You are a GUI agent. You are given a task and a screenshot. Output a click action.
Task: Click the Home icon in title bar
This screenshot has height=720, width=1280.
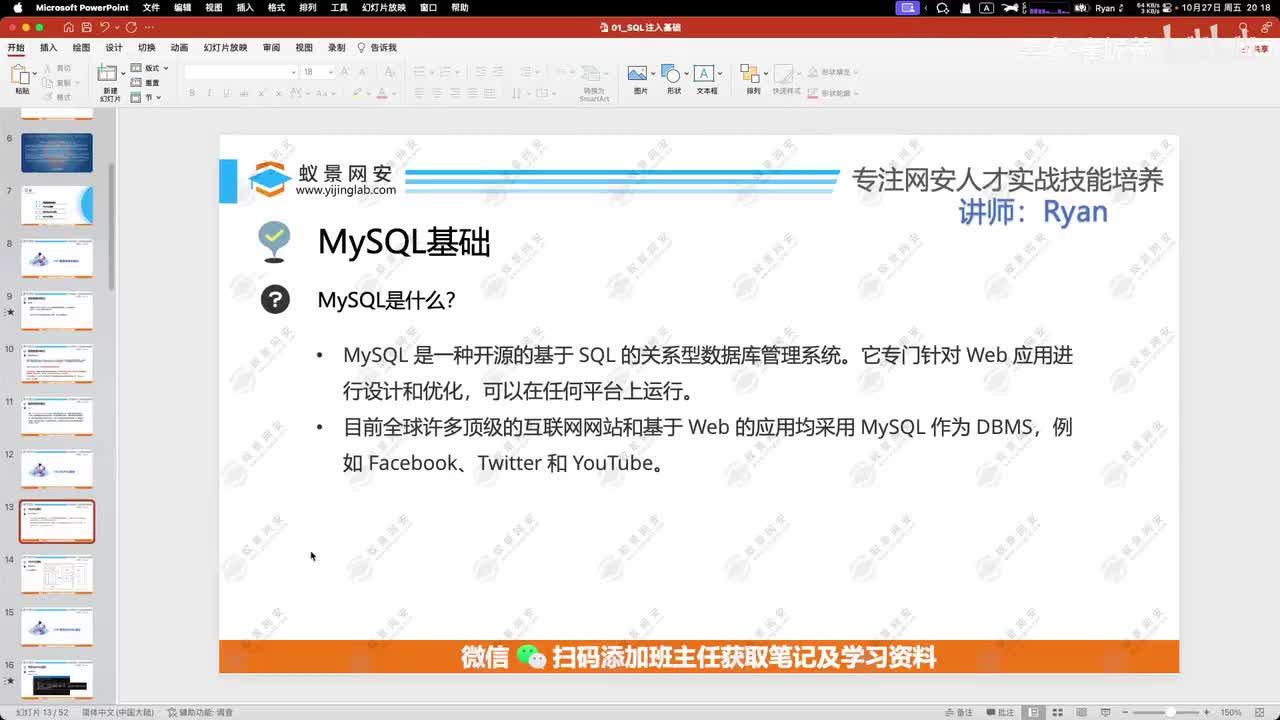tap(70, 28)
